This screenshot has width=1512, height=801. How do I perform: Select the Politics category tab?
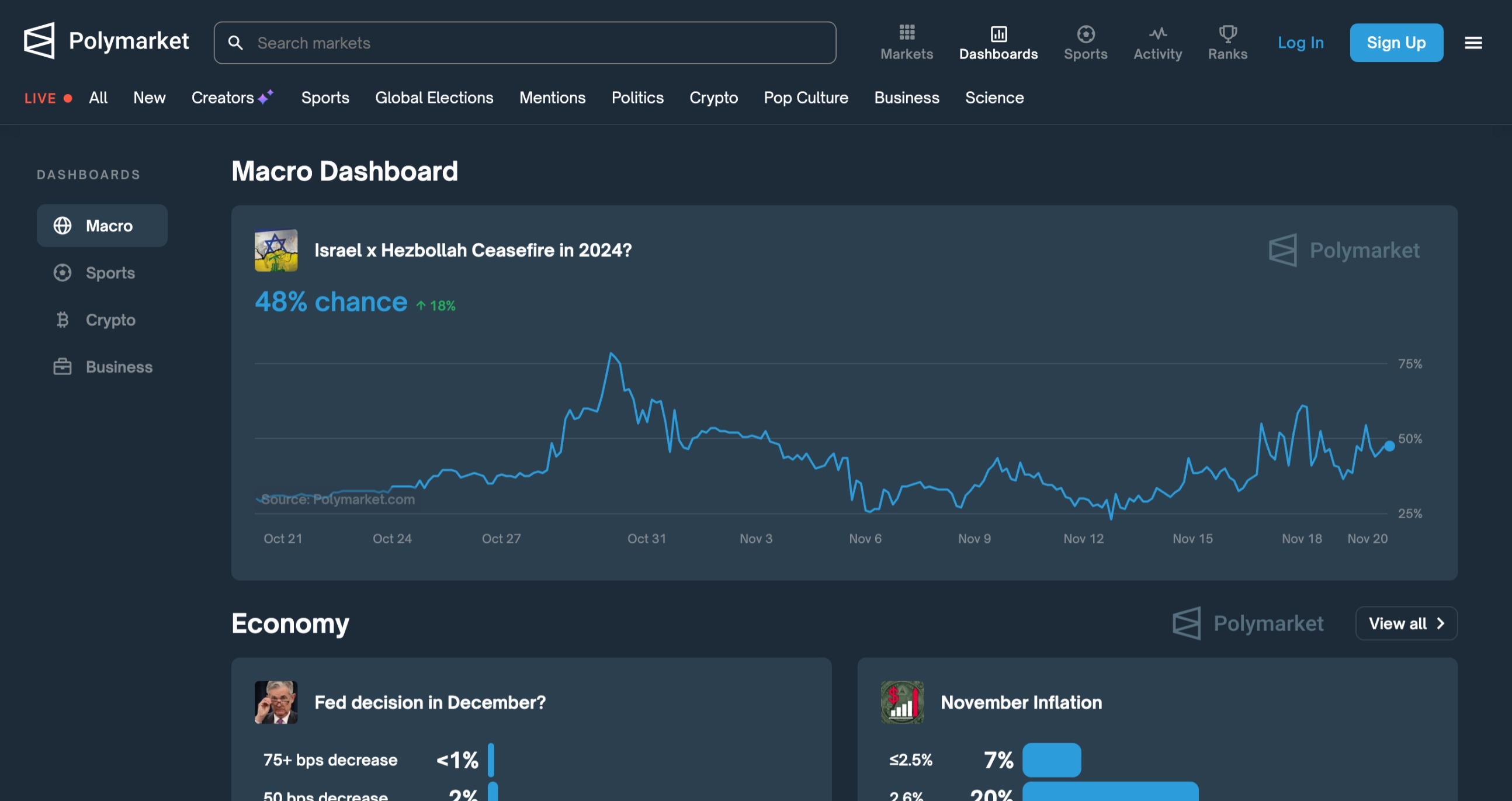pos(637,98)
